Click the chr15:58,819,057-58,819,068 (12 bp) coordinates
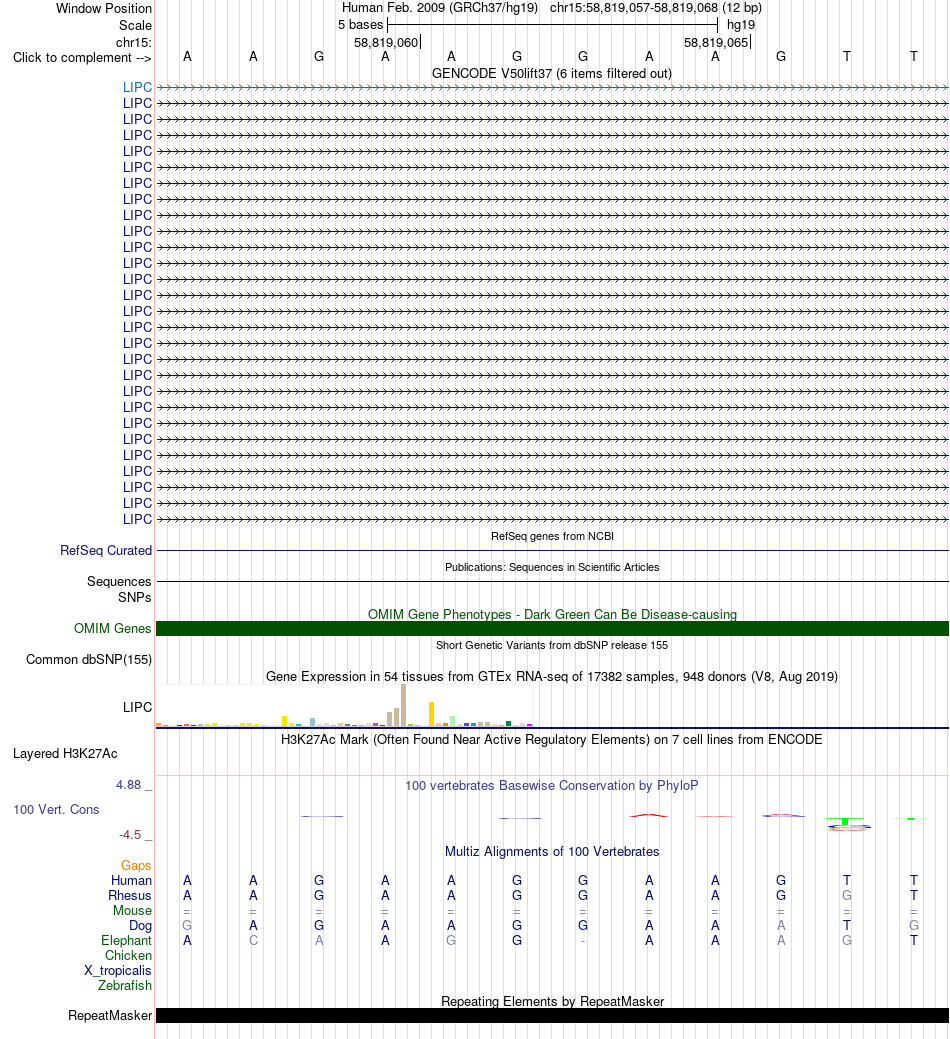This screenshot has height=1039, width=950. [x=656, y=8]
